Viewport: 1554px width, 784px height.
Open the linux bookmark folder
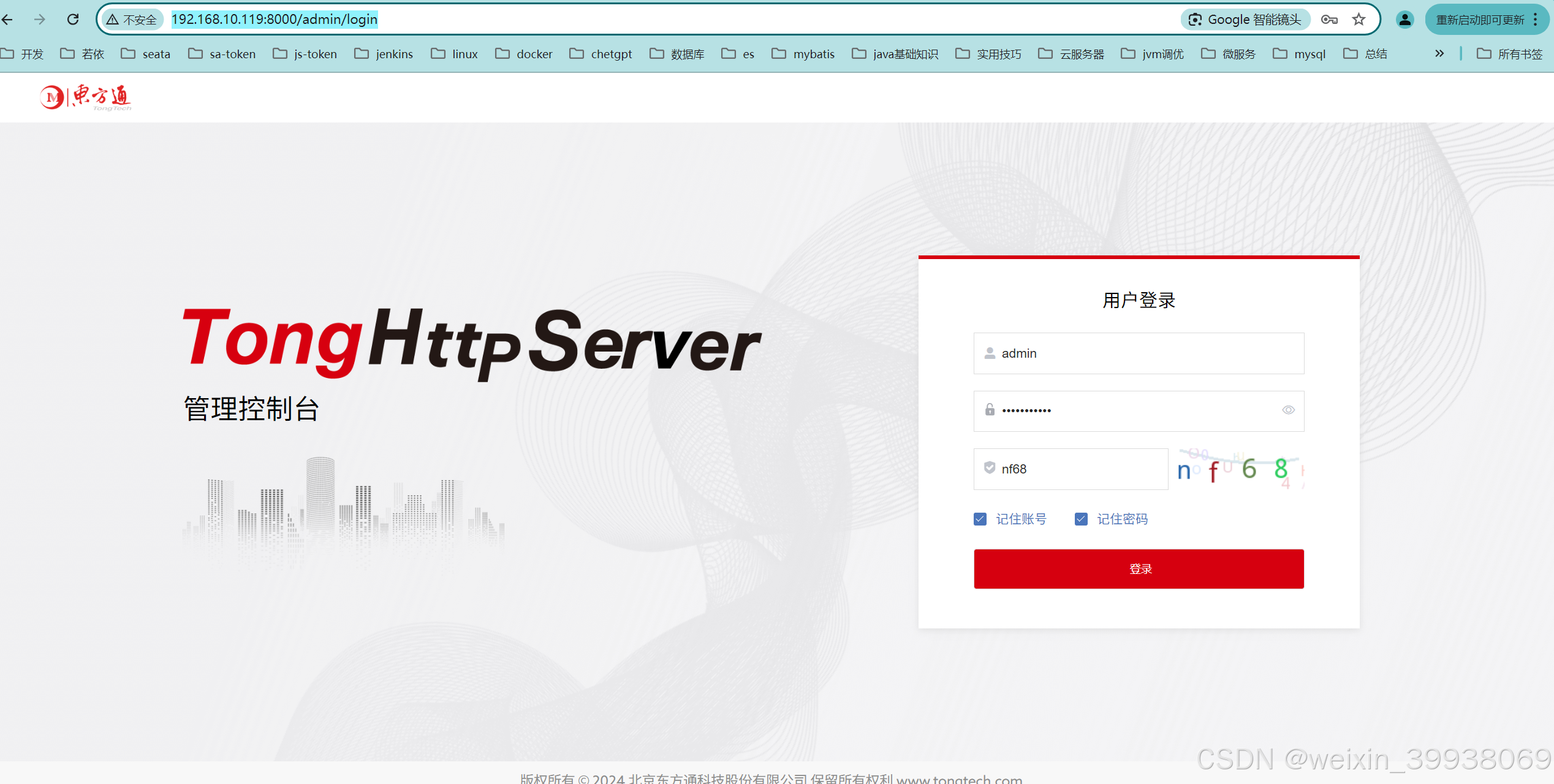(454, 54)
